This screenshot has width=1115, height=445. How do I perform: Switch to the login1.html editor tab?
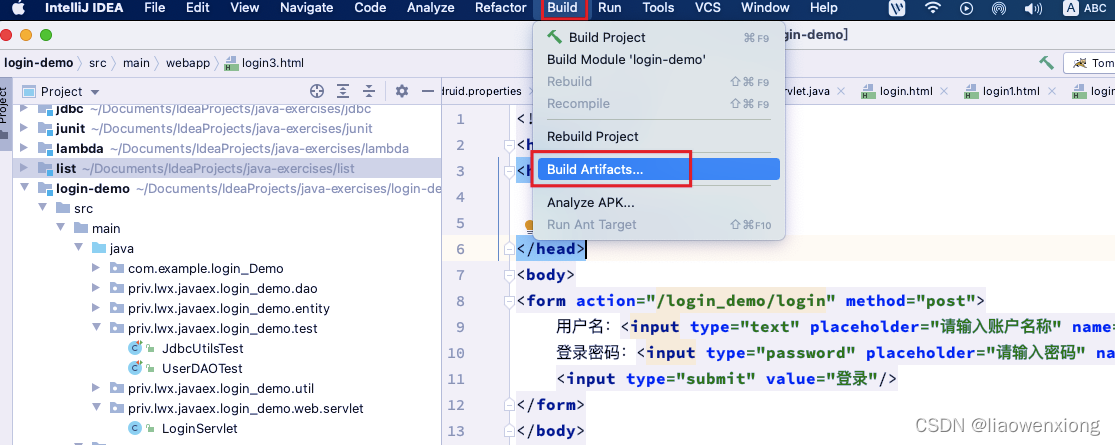click(x=1012, y=91)
